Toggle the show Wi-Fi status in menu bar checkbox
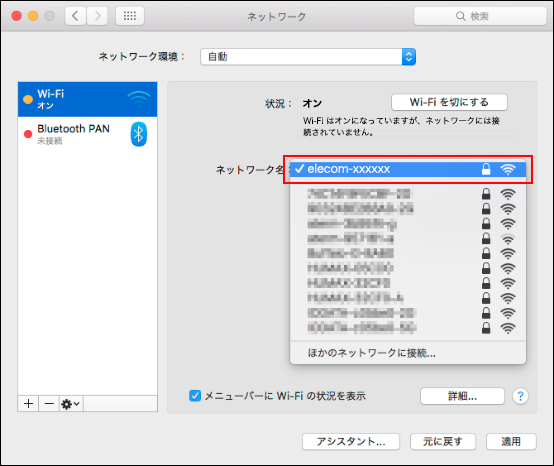The height and width of the screenshot is (466, 554). point(195,396)
